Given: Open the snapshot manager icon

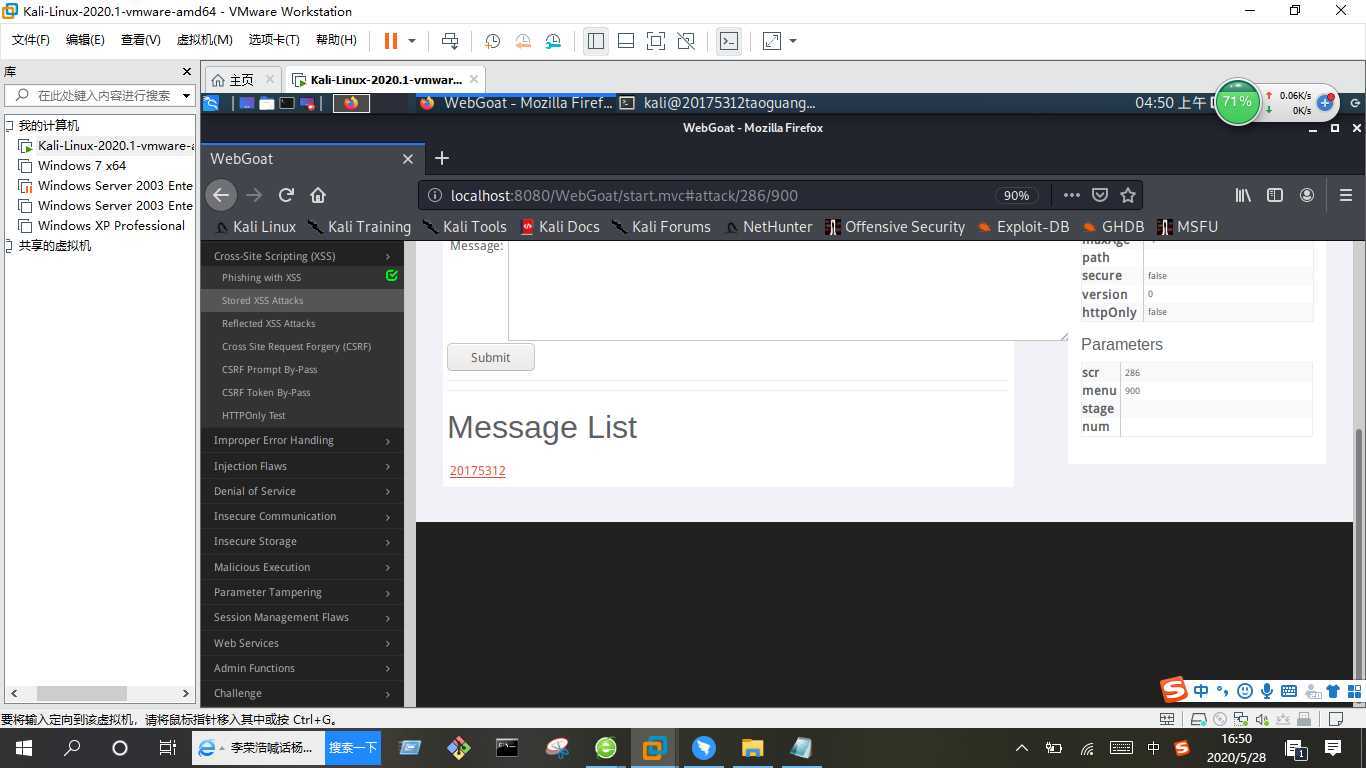Looking at the screenshot, I should click(x=554, y=41).
